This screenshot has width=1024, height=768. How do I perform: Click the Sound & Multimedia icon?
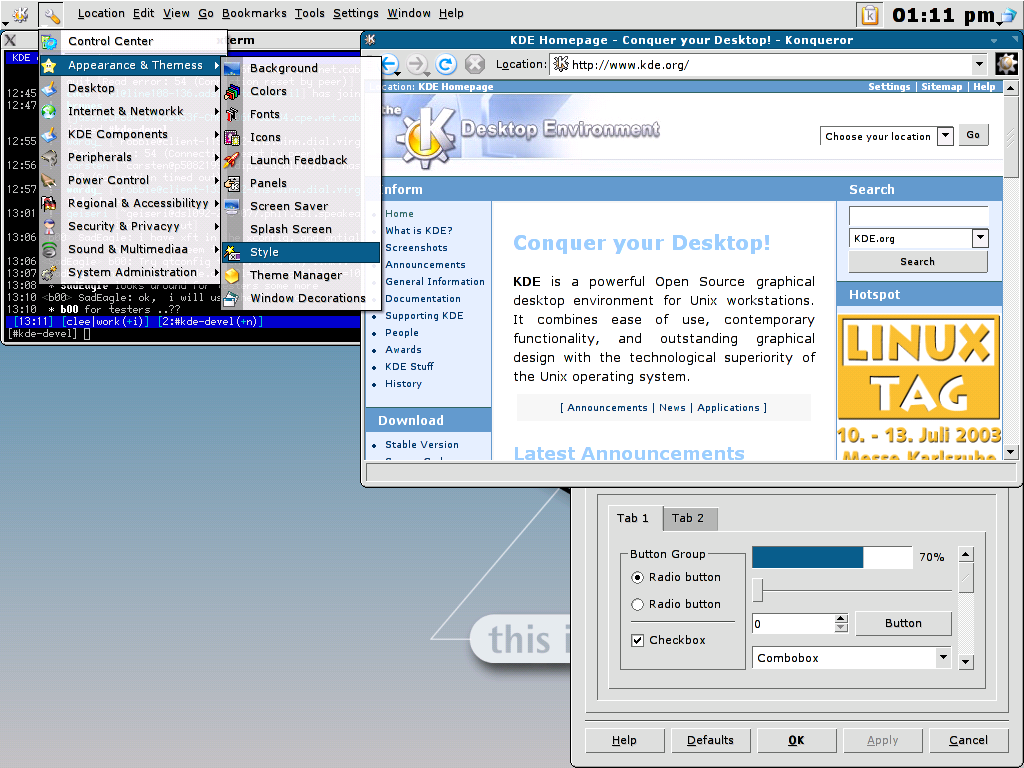(49, 249)
